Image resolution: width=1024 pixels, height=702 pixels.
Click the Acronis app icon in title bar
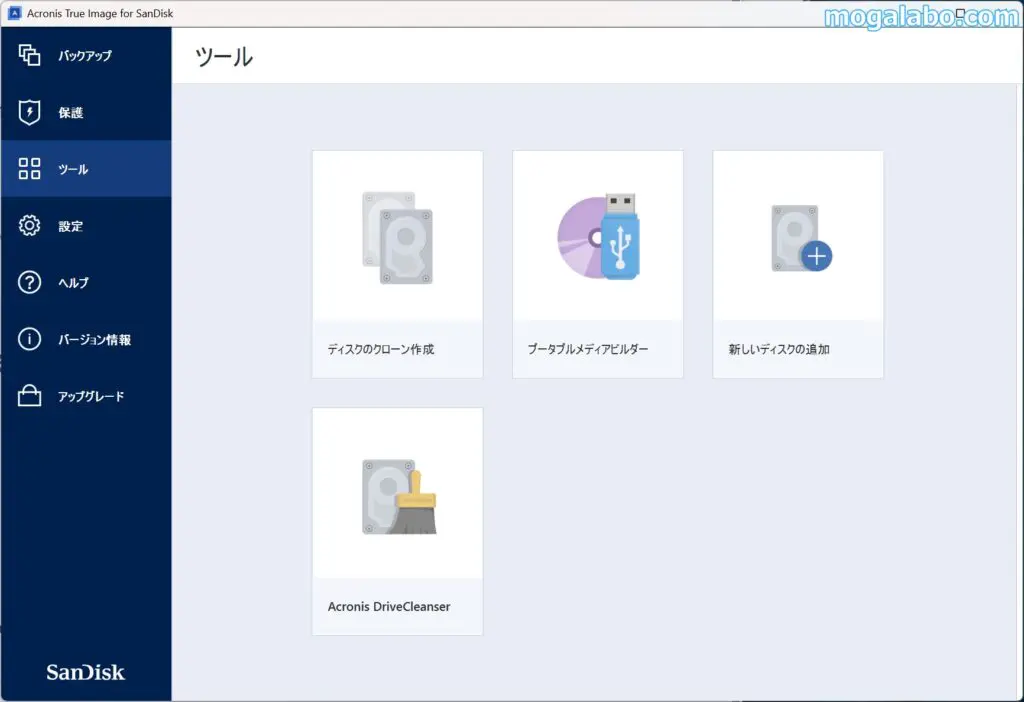(x=12, y=13)
